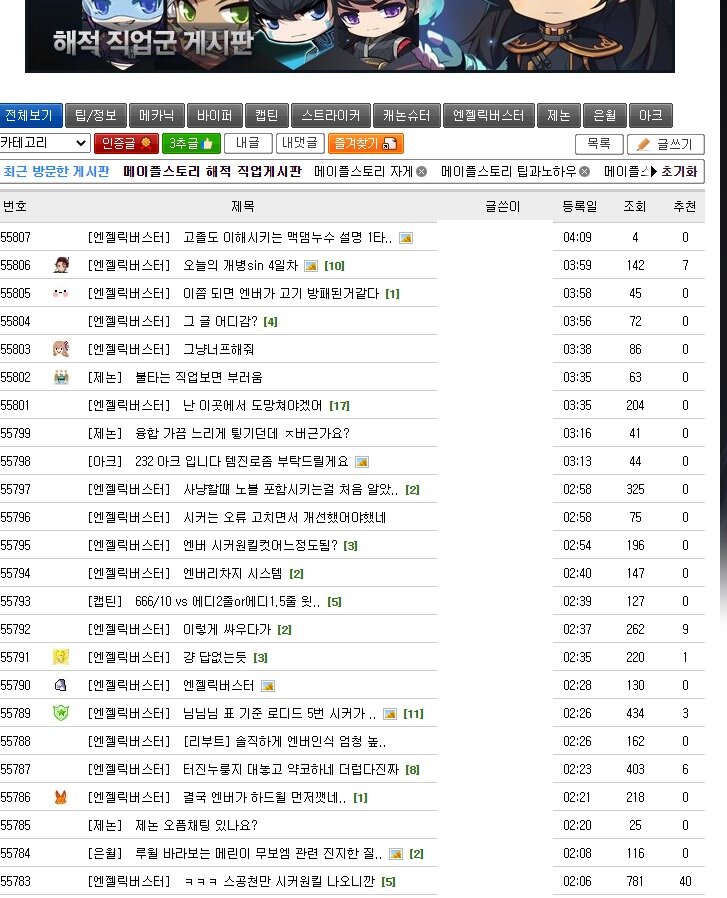The image size is (727, 898).
Task: Select the 메카닉 tab
Action: tap(156, 116)
